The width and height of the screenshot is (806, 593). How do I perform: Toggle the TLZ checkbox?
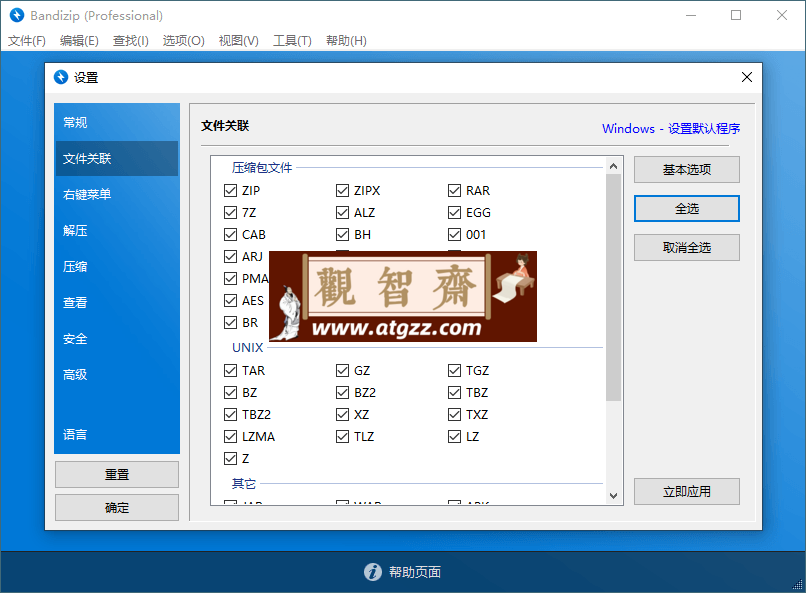pos(342,436)
